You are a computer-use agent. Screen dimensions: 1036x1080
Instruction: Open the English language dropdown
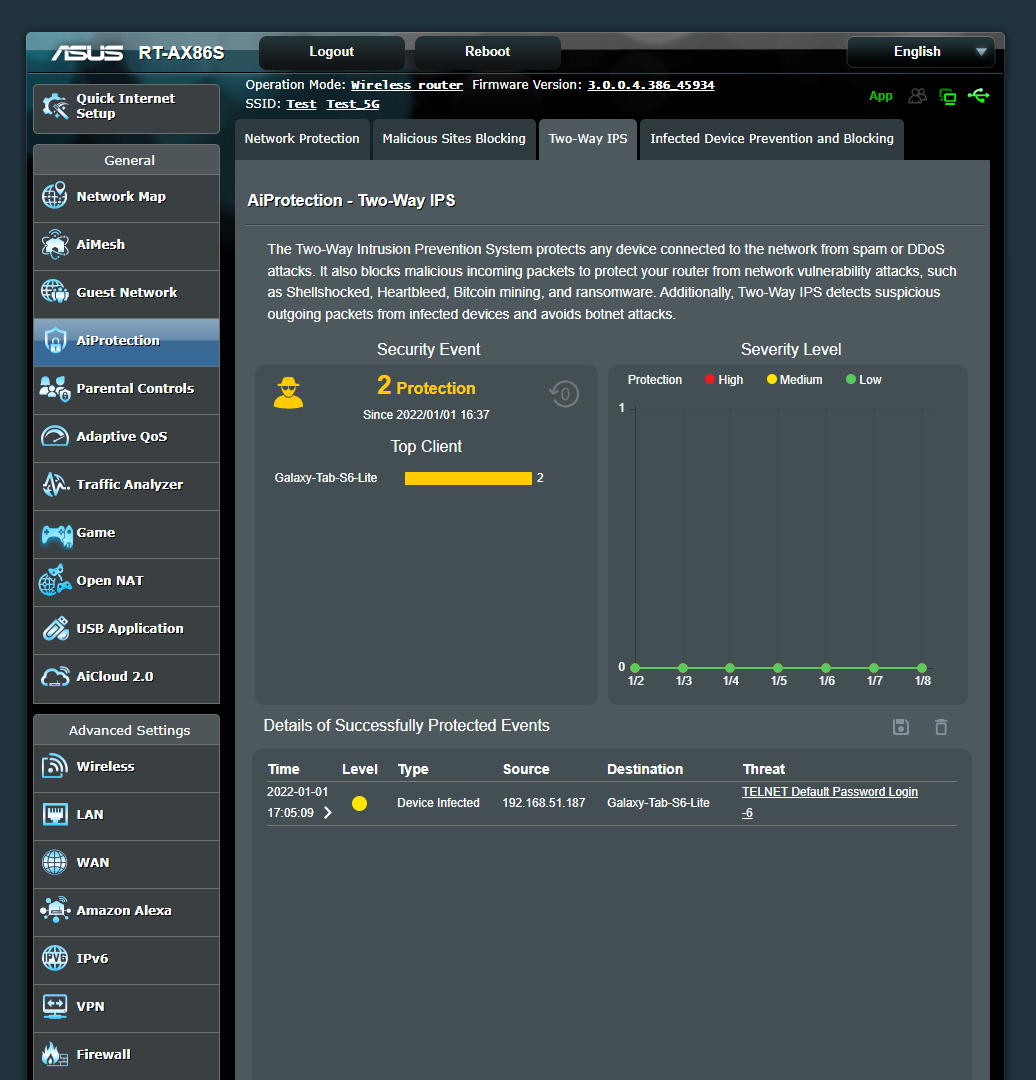coord(920,51)
